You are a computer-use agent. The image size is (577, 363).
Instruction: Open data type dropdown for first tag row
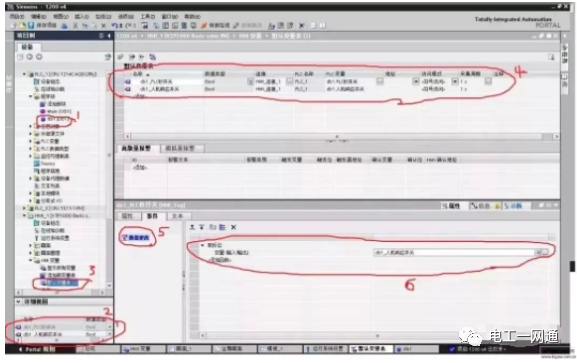tap(250, 82)
